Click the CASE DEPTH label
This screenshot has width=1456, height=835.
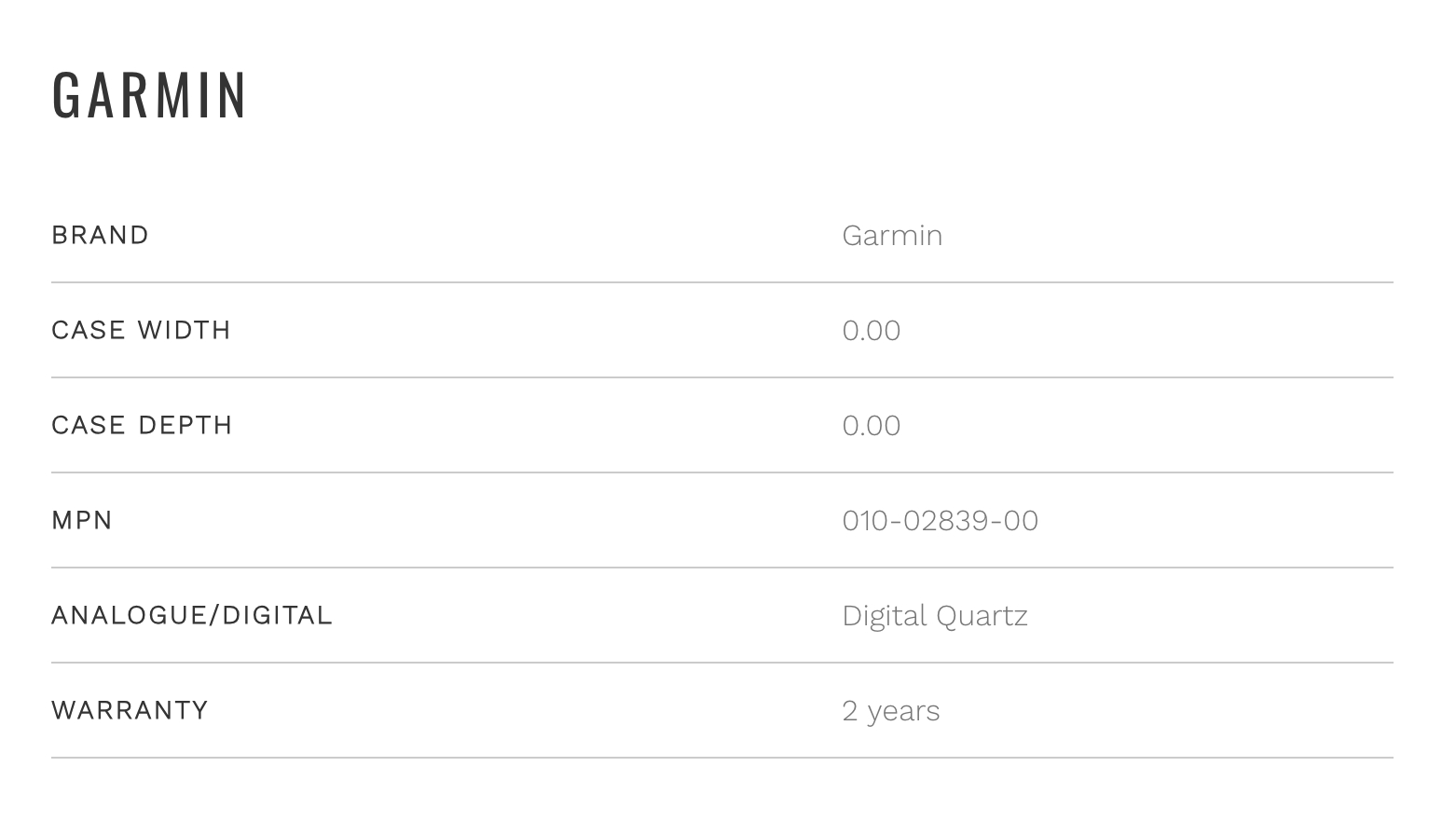[x=142, y=425]
